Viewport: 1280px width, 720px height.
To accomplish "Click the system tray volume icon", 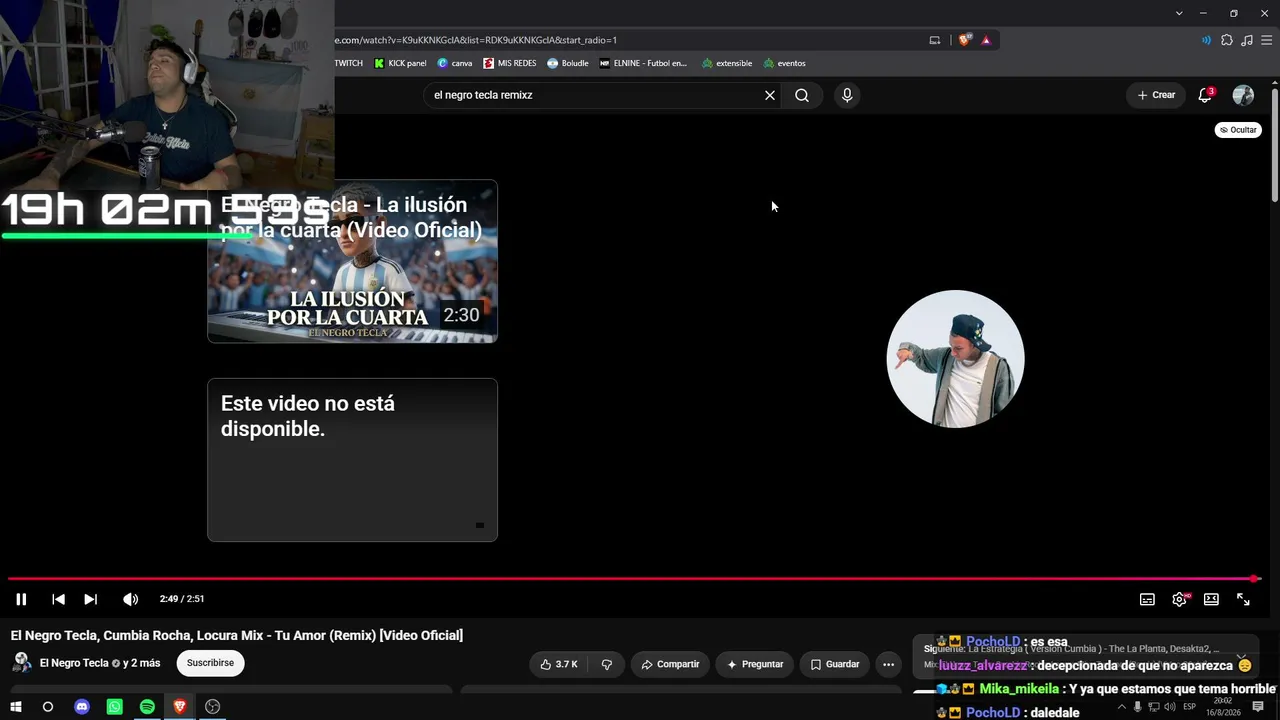I will [x=1170, y=707].
